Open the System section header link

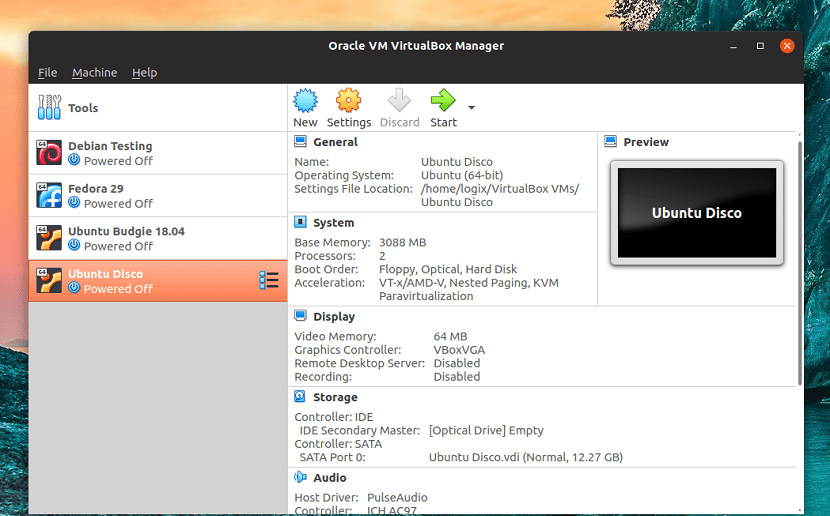[333, 223]
